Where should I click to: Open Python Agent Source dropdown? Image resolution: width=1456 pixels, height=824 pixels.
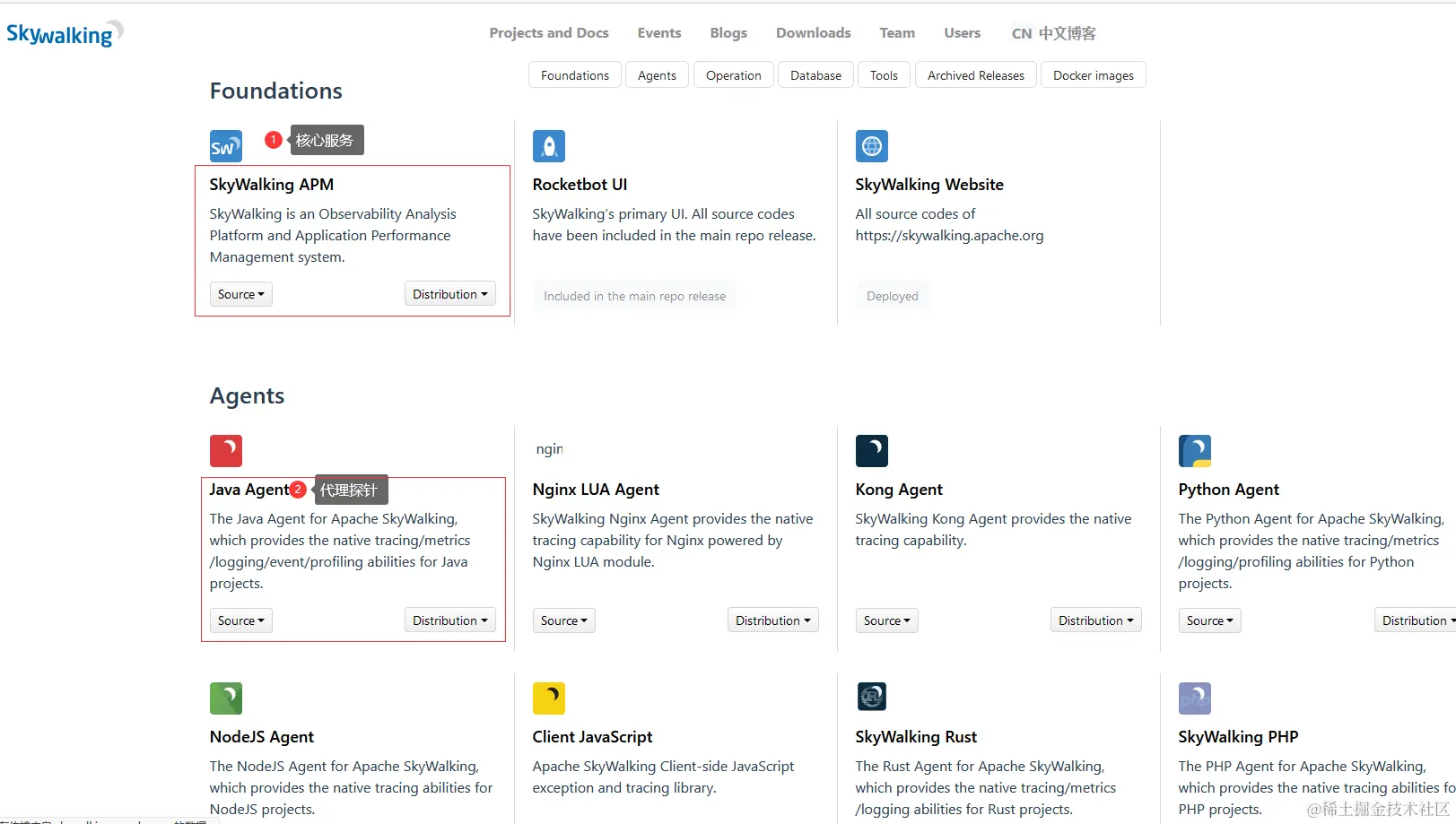(1210, 620)
